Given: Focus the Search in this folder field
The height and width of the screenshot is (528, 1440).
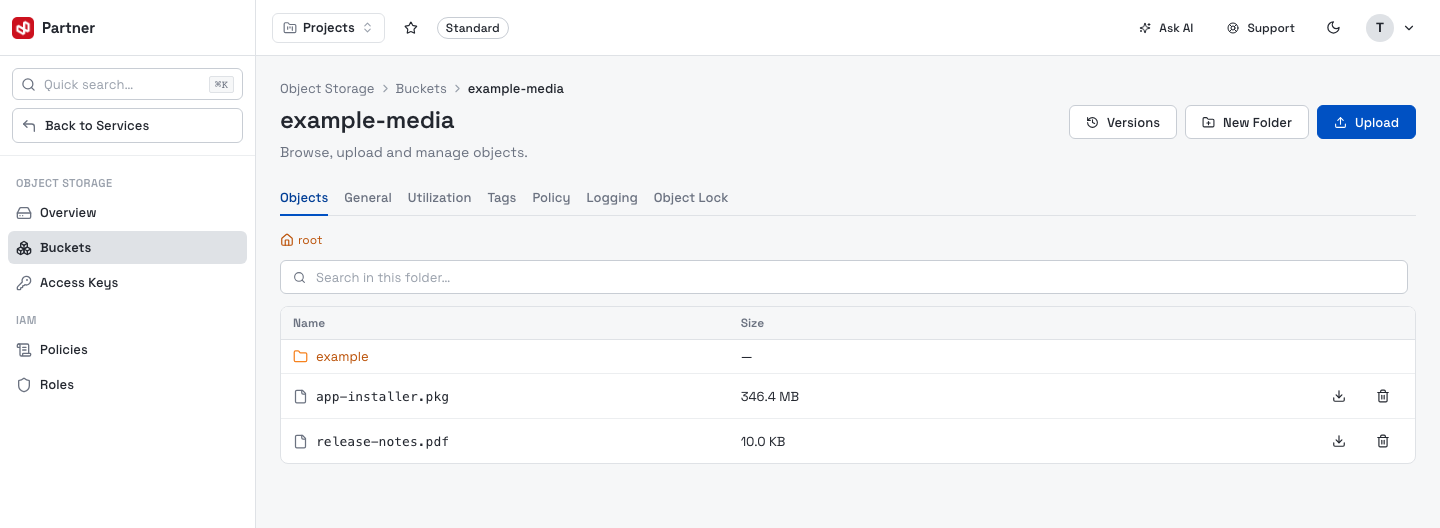Looking at the screenshot, I should tap(844, 277).
